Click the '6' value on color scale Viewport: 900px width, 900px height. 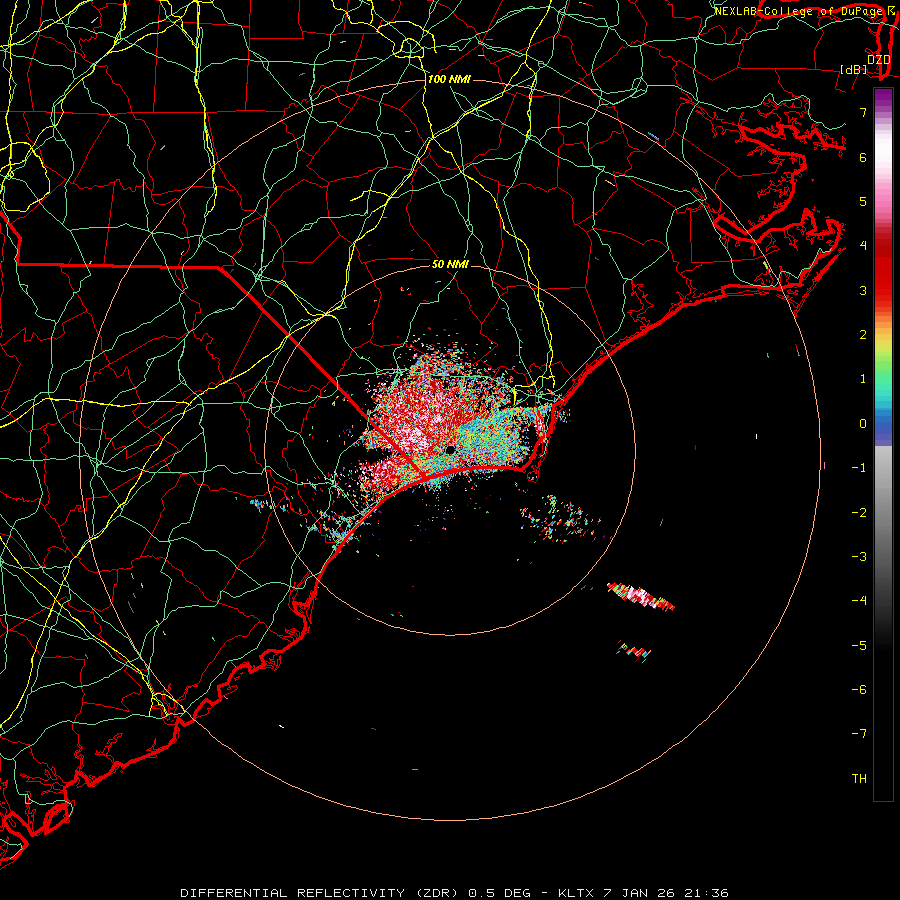pos(863,157)
